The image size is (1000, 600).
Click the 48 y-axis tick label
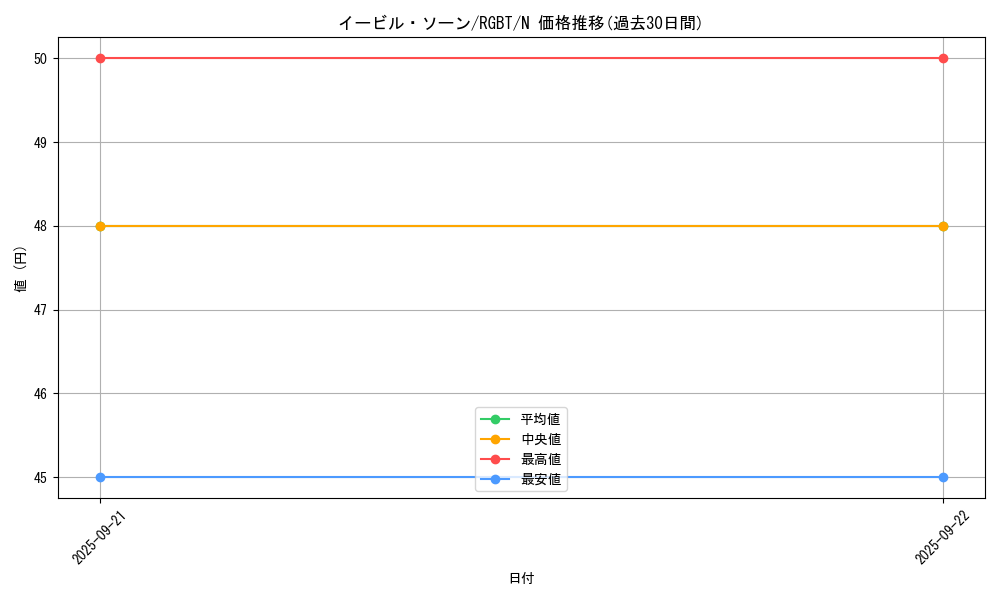pos(41,226)
